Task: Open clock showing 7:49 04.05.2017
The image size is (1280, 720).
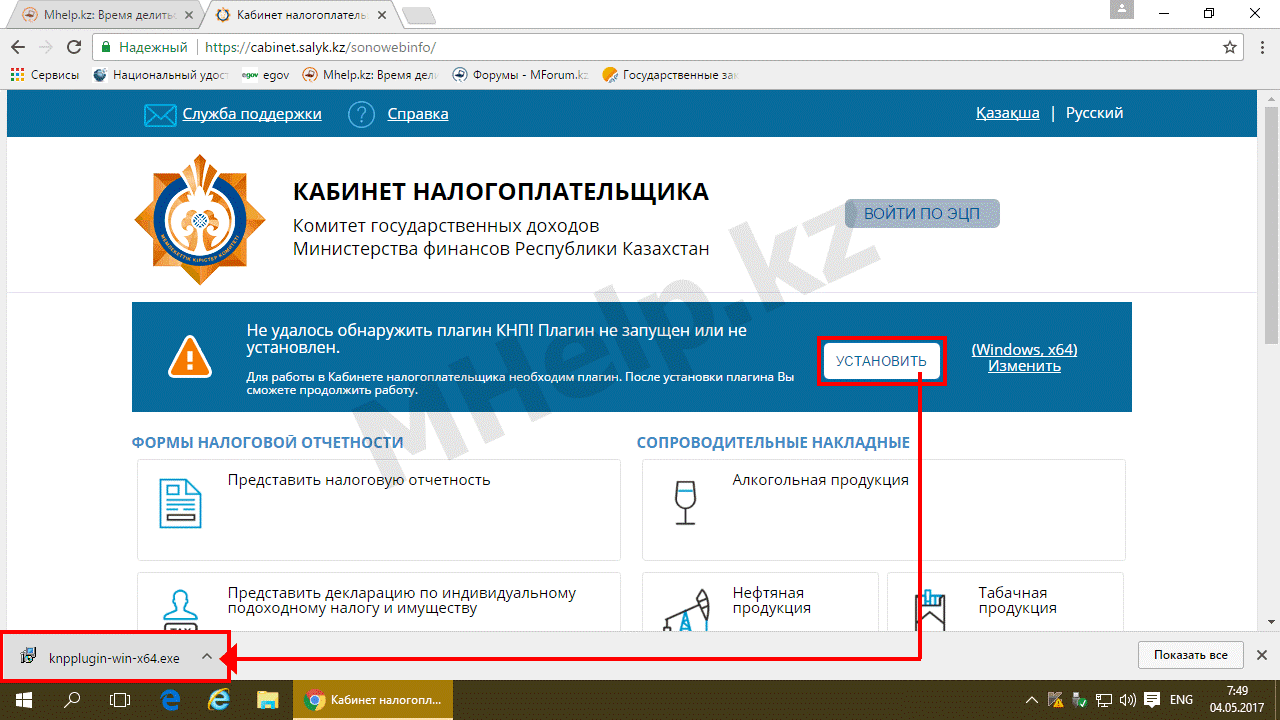Action: coord(1237,700)
